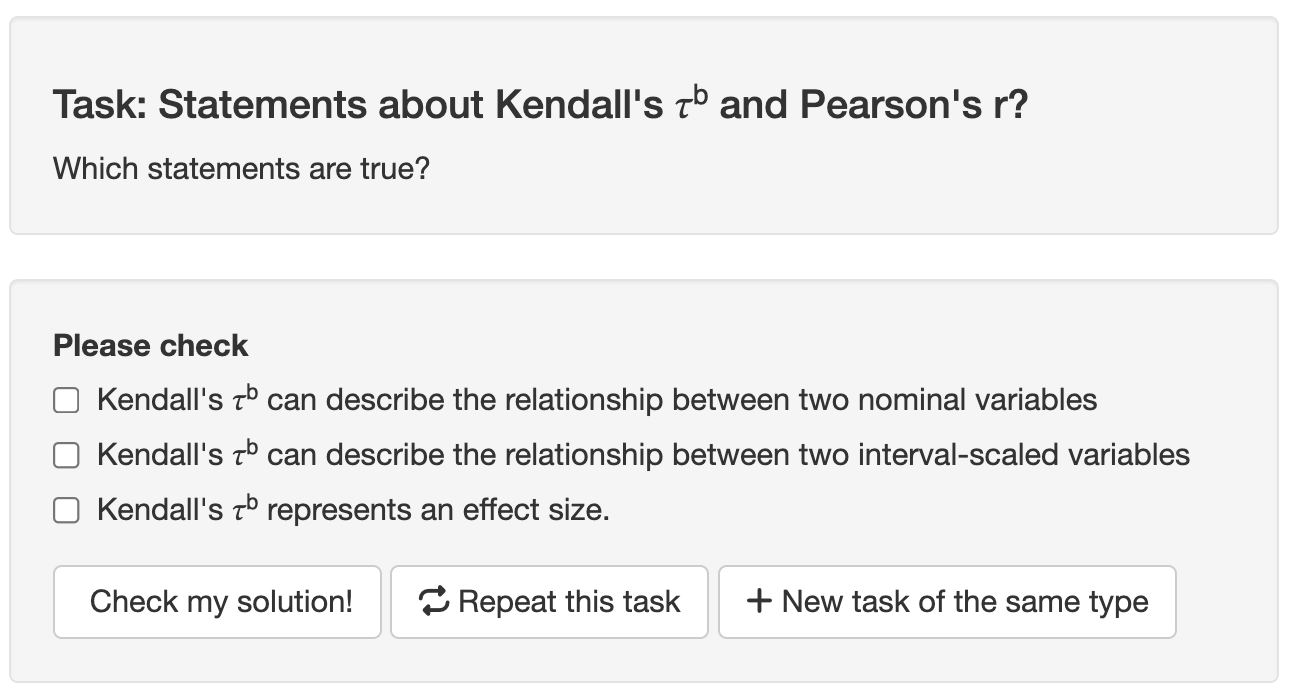Click the two nominal variables statement text
This screenshot has height=700, width=1290.
[682, 400]
